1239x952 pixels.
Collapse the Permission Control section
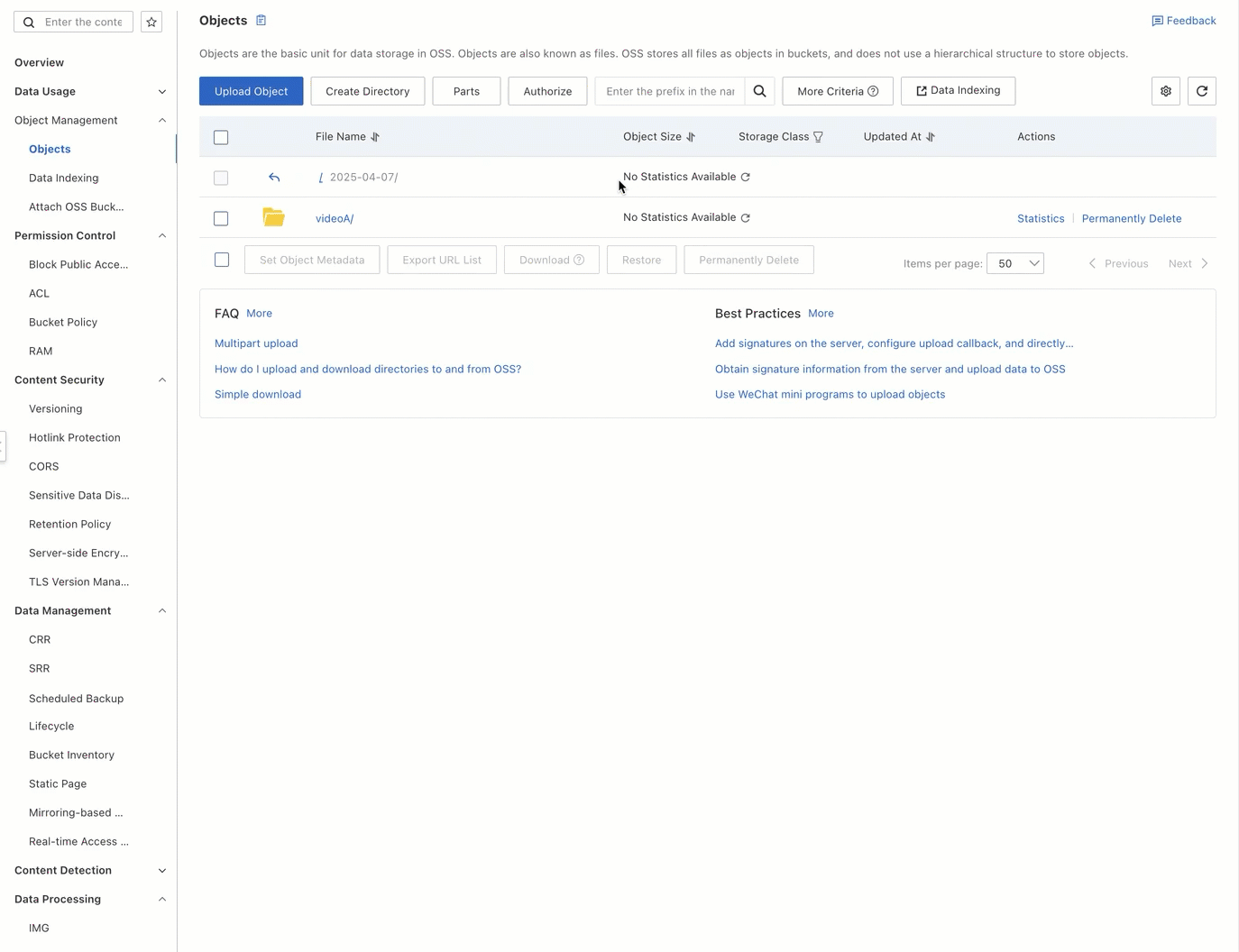click(162, 235)
